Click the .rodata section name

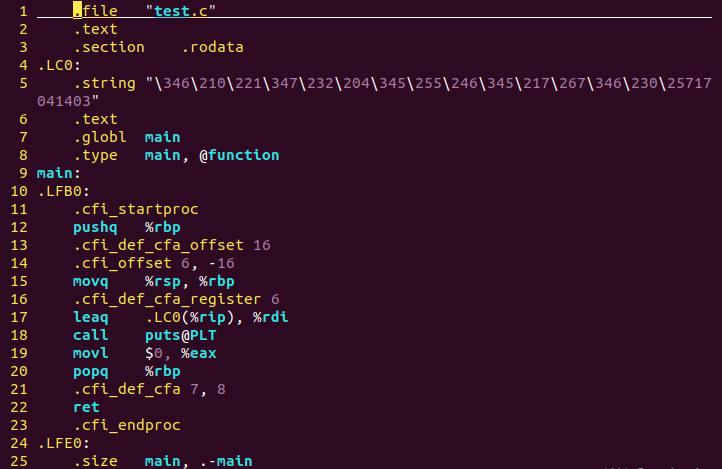(212, 47)
